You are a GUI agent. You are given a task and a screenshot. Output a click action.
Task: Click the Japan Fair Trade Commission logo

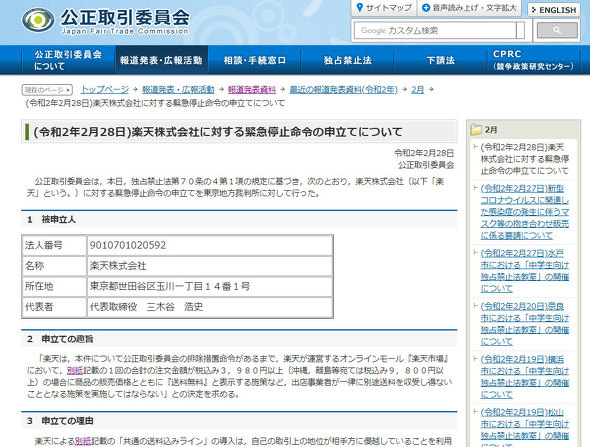pyautogui.click(x=106, y=21)
